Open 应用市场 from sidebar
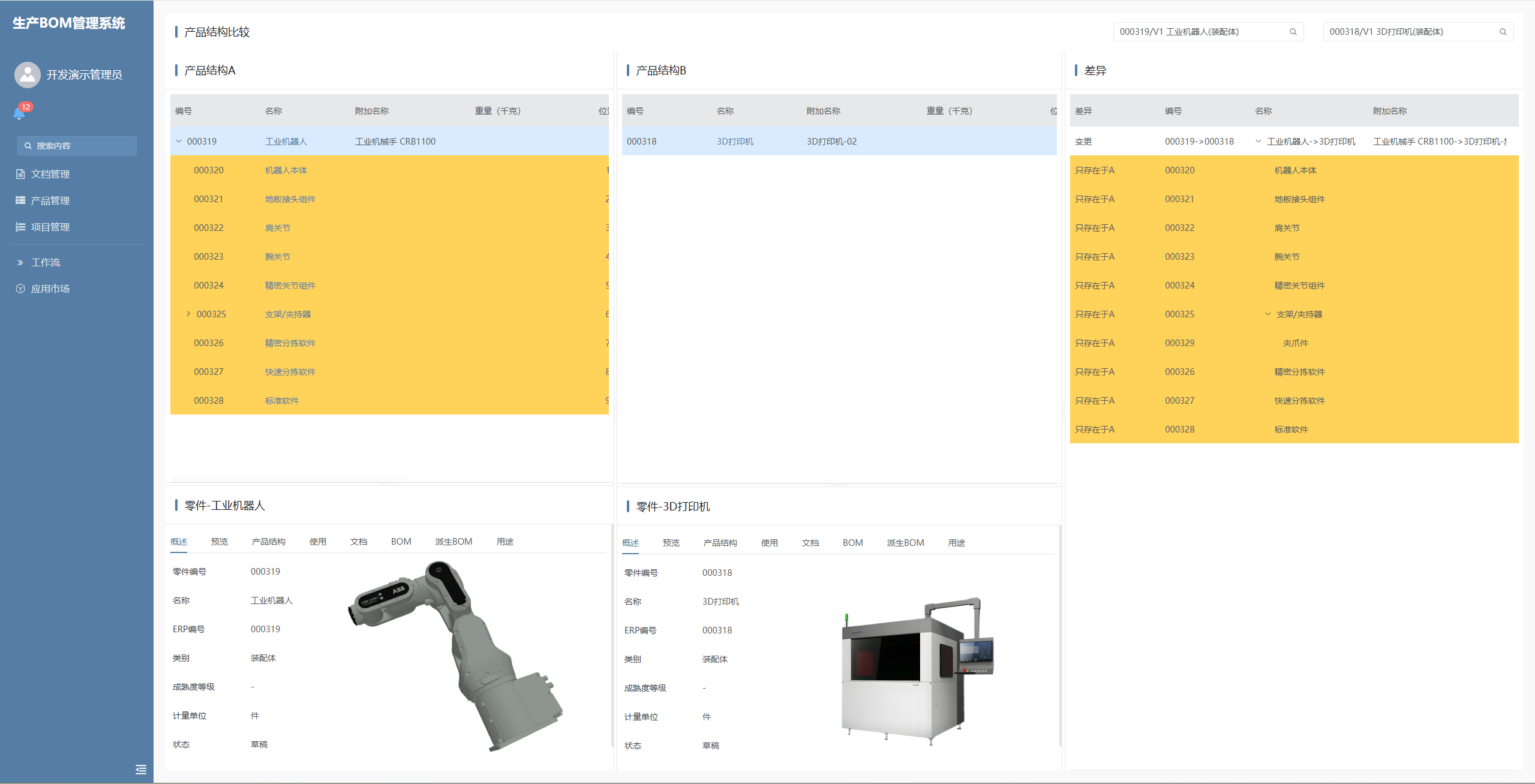The width and height of the screenshot is (1535, 784). pyautogui.click(x=50, y=289)
